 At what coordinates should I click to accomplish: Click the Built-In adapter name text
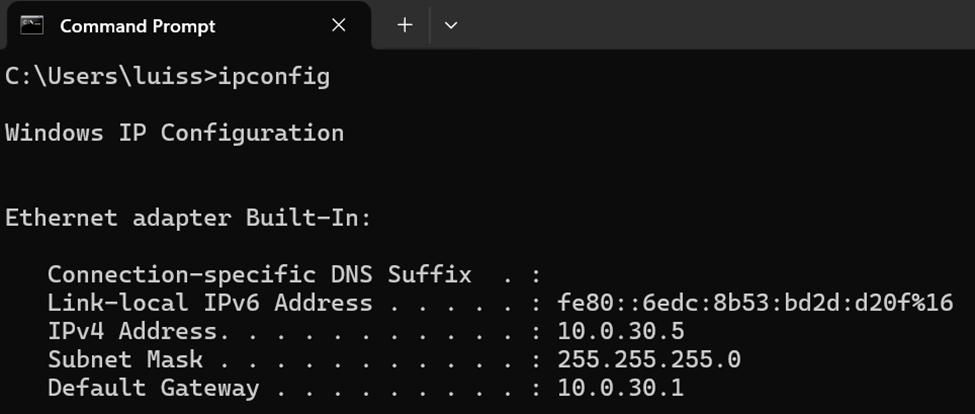click(x=304, y=218)
